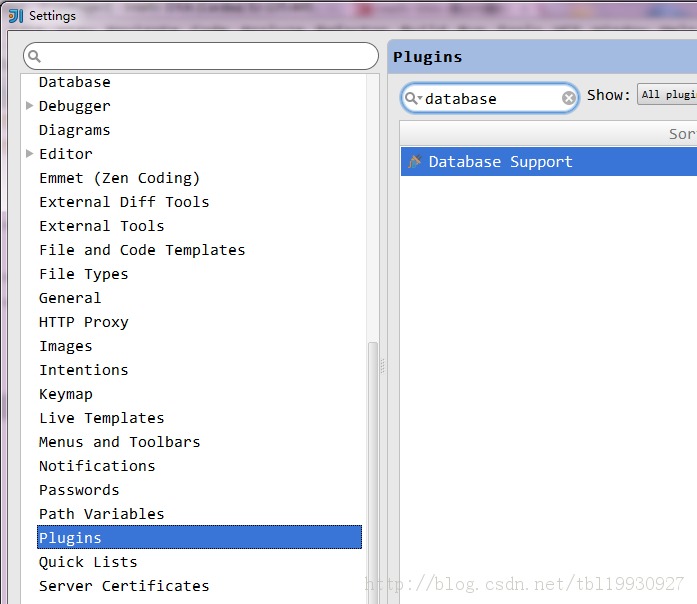
Task: Select Passwords settings entry
Action: point(79,490)
